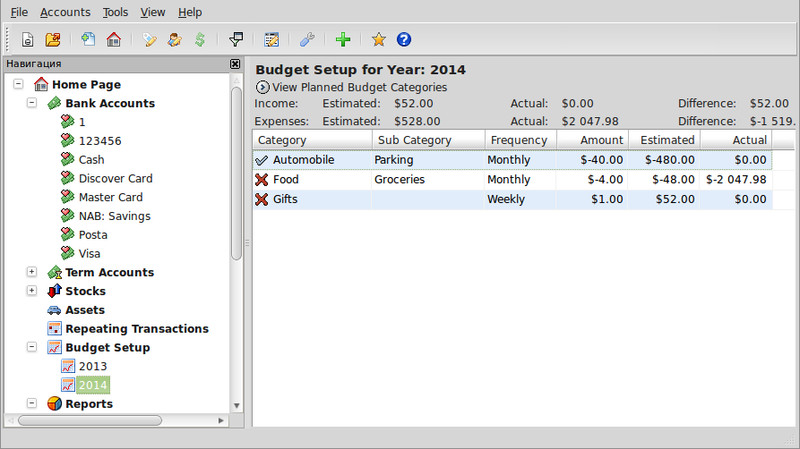Click the Stocks arrows icon
The image size is (800, 449).
coord(55,291)
